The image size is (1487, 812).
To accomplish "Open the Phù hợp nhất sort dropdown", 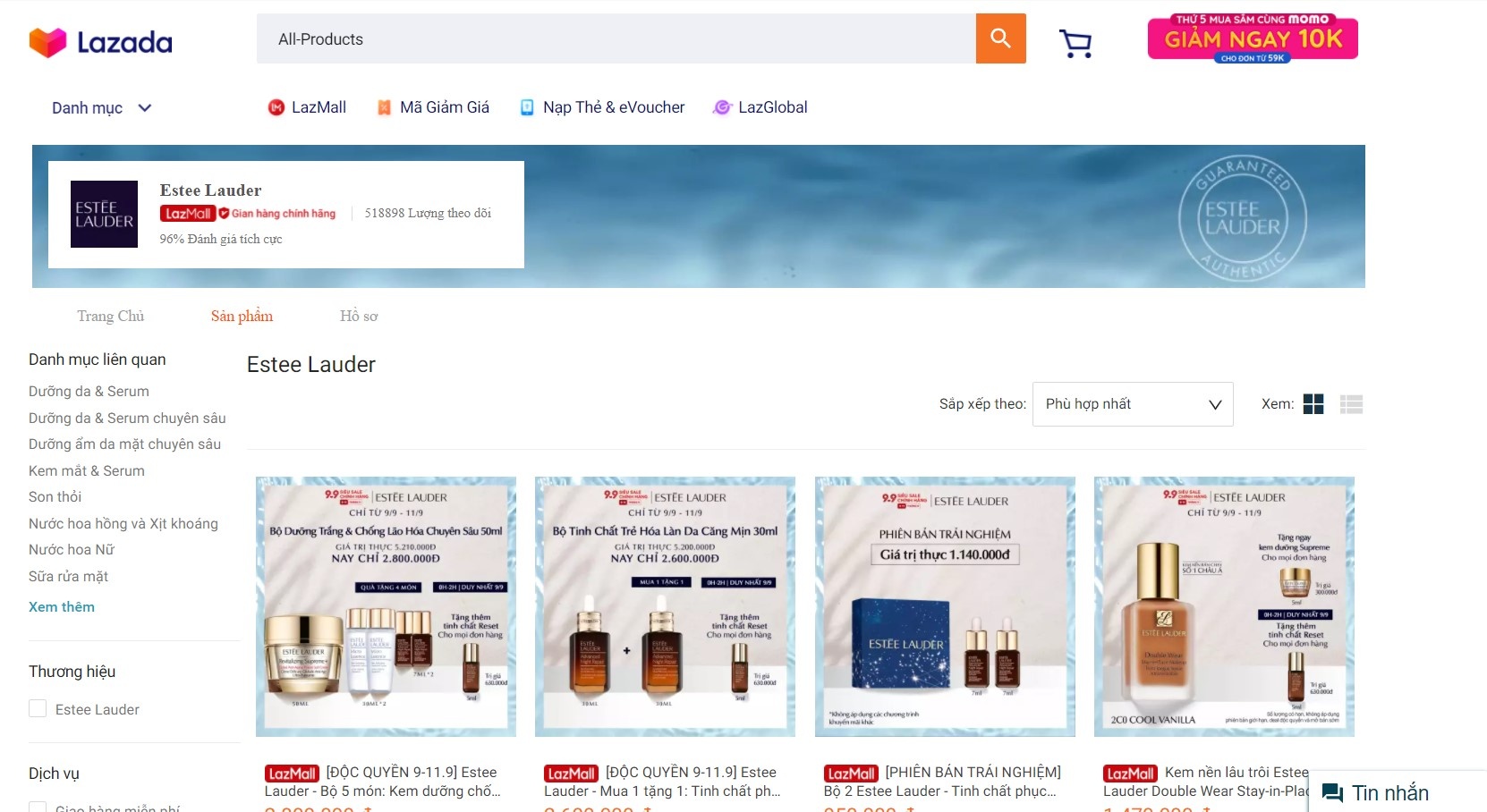I will [1132, 404].
